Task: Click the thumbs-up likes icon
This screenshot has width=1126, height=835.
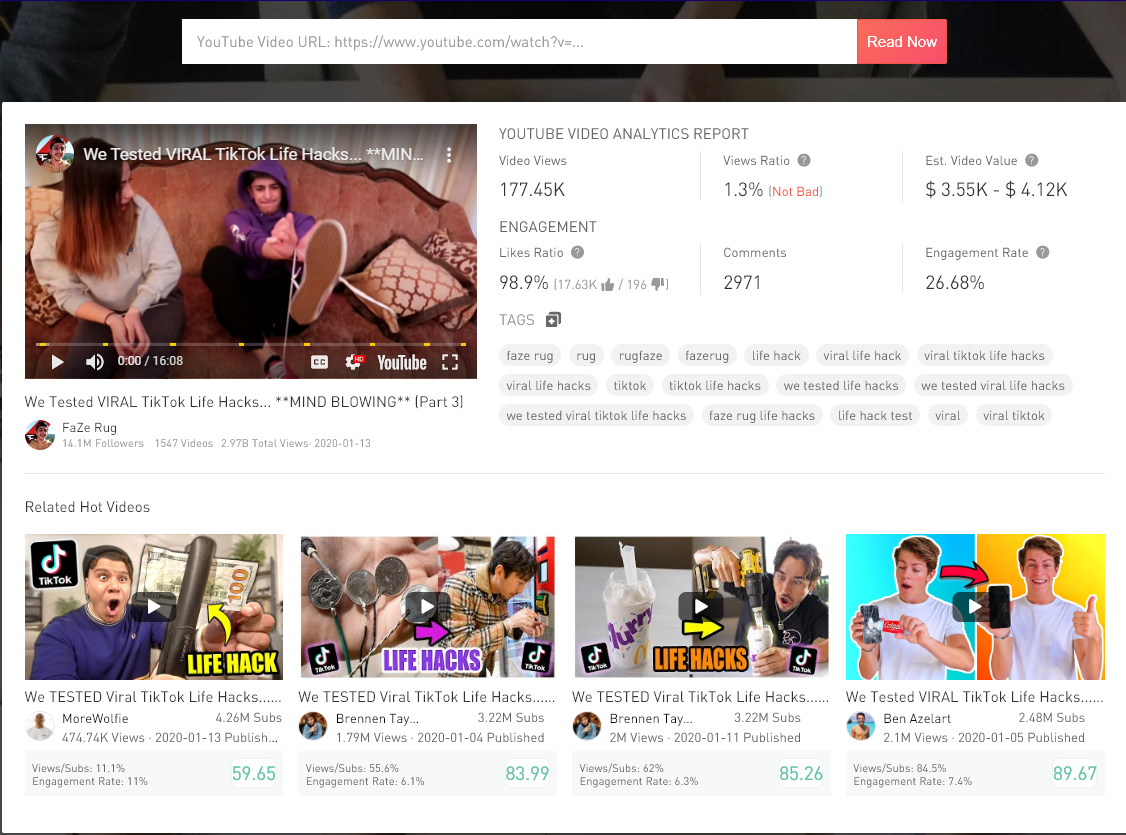Action: pos(608,285)
